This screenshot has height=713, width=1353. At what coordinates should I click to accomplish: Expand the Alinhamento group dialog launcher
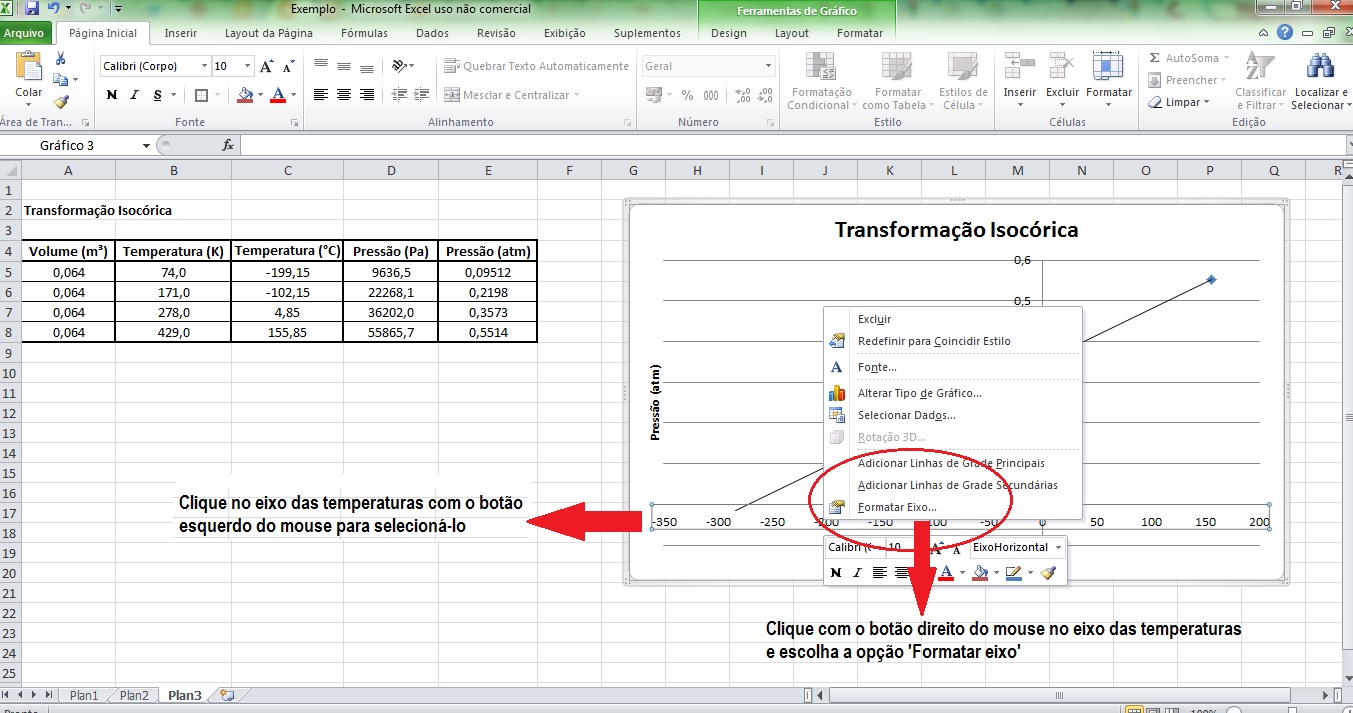(x=627, y=123)
